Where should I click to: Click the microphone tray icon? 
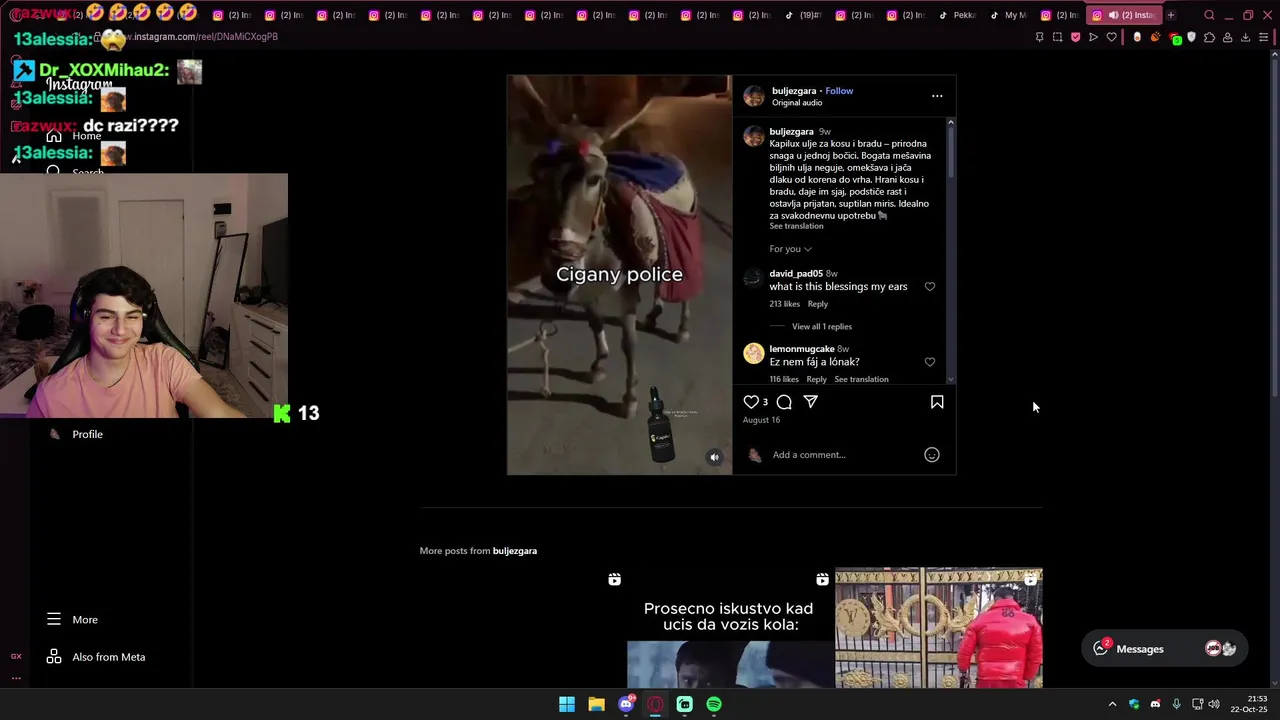[1176, 704]
